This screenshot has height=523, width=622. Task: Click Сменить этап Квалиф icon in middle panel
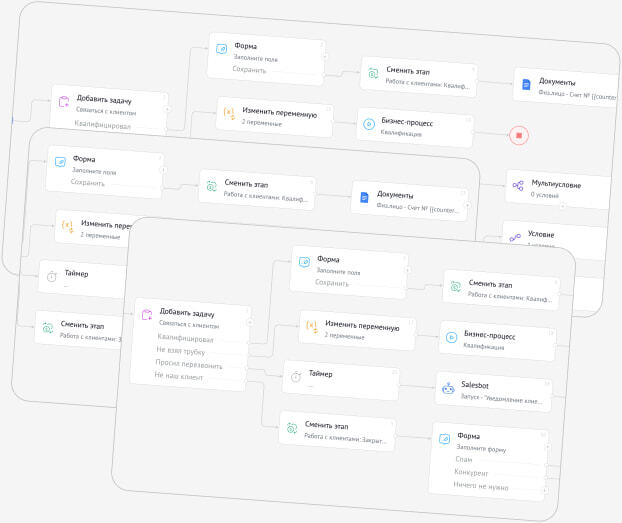(211, 186)
